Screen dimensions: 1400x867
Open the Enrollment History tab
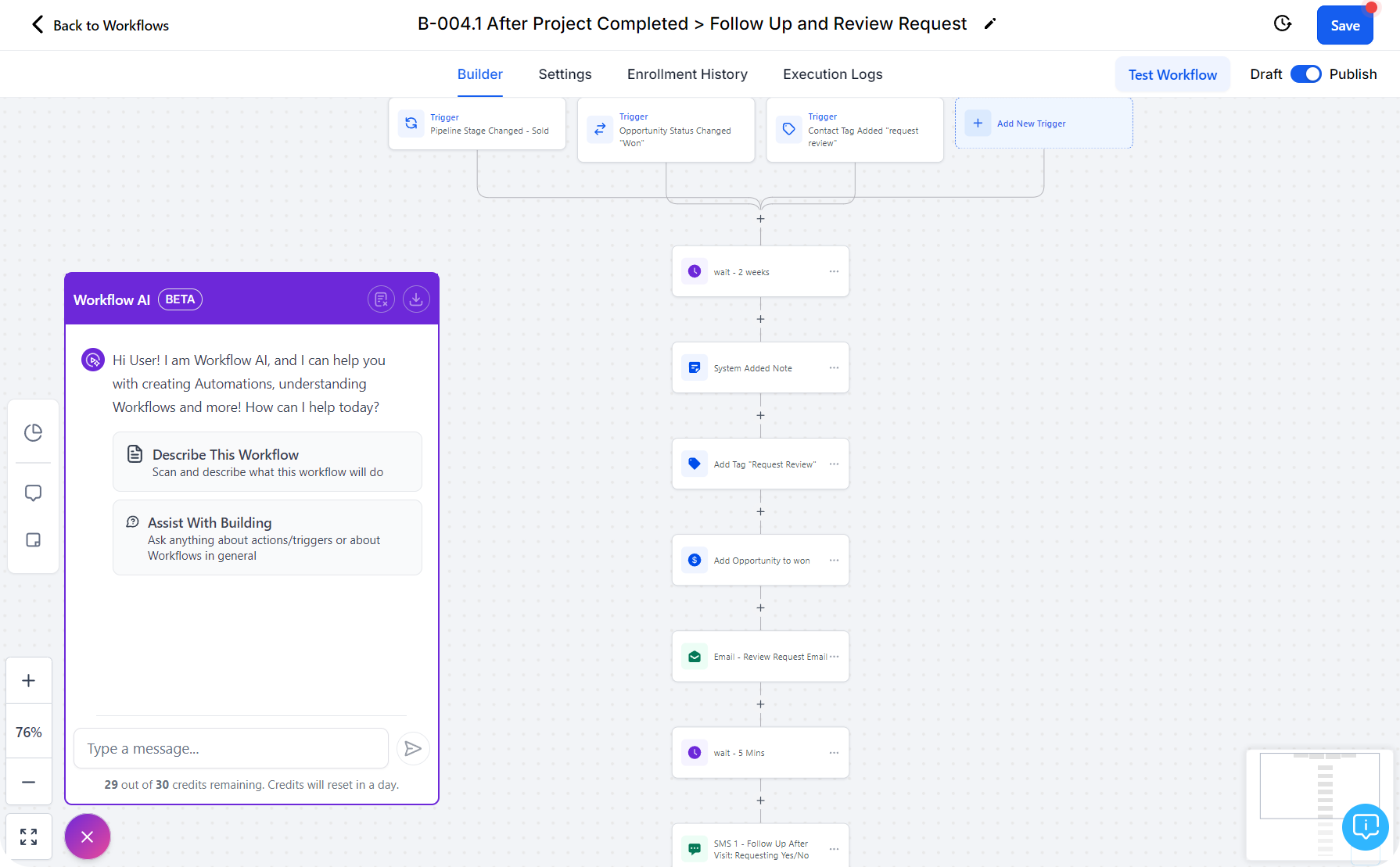pos(687,74)
